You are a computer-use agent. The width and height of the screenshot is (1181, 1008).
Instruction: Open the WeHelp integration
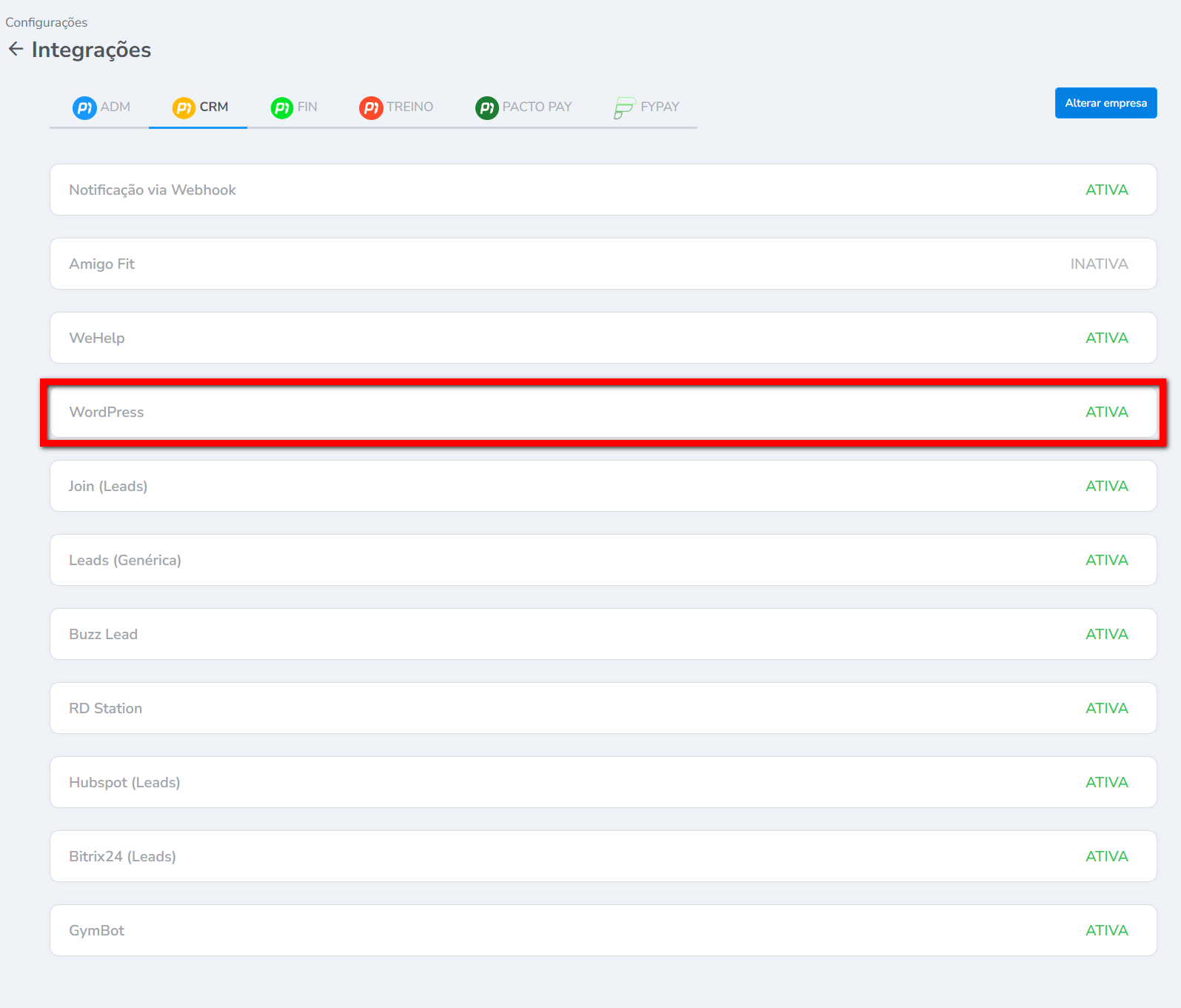point(97,338)
